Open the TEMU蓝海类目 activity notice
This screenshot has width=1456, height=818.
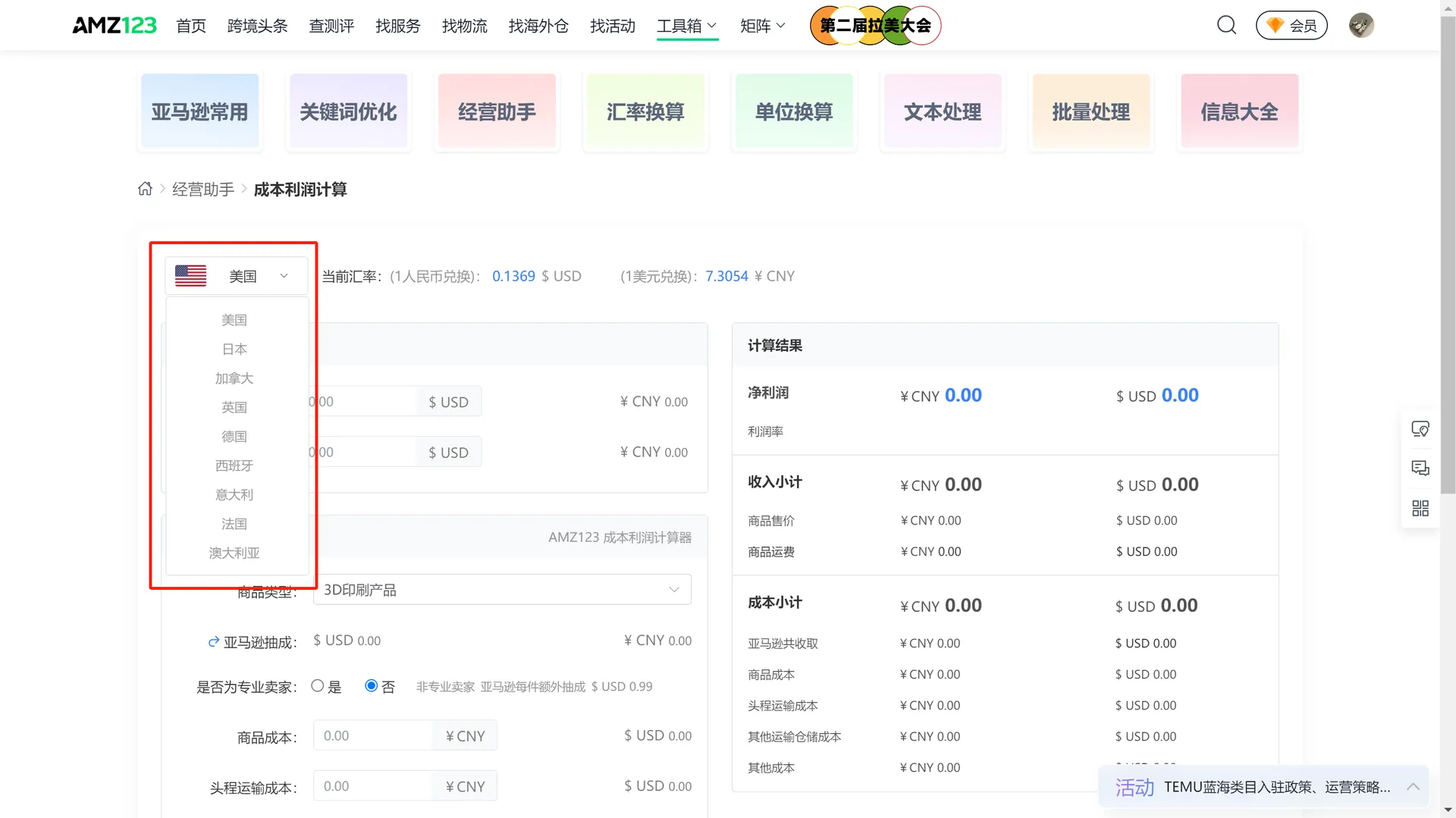1277,787
